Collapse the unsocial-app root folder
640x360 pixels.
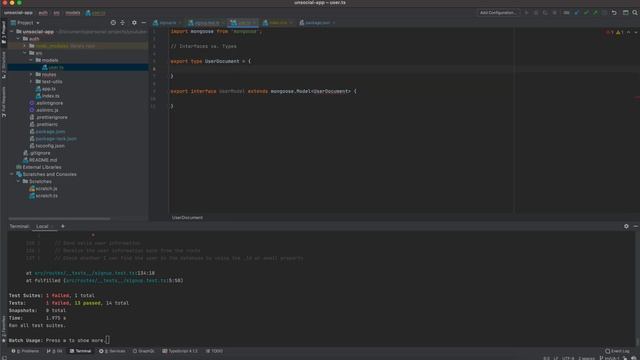pos(12,31)
